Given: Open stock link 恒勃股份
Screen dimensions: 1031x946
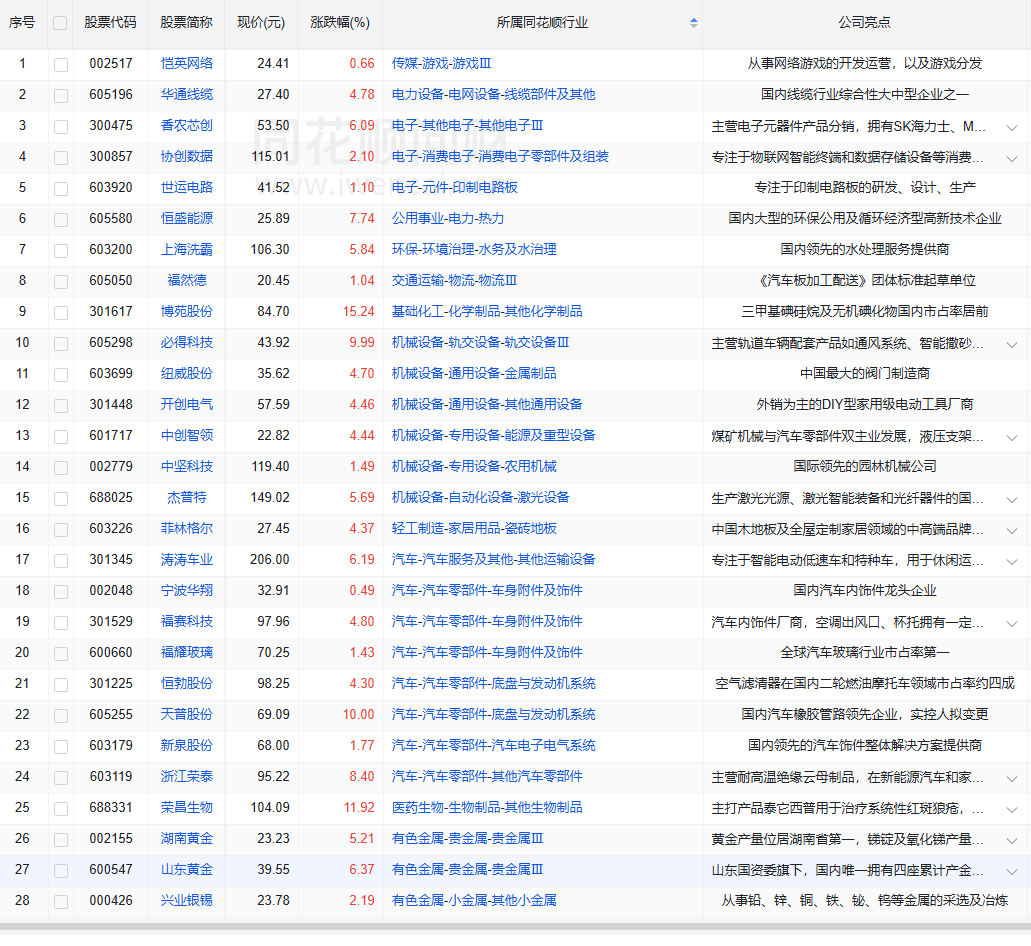Looking at the screenshot, I should point(187,684).
